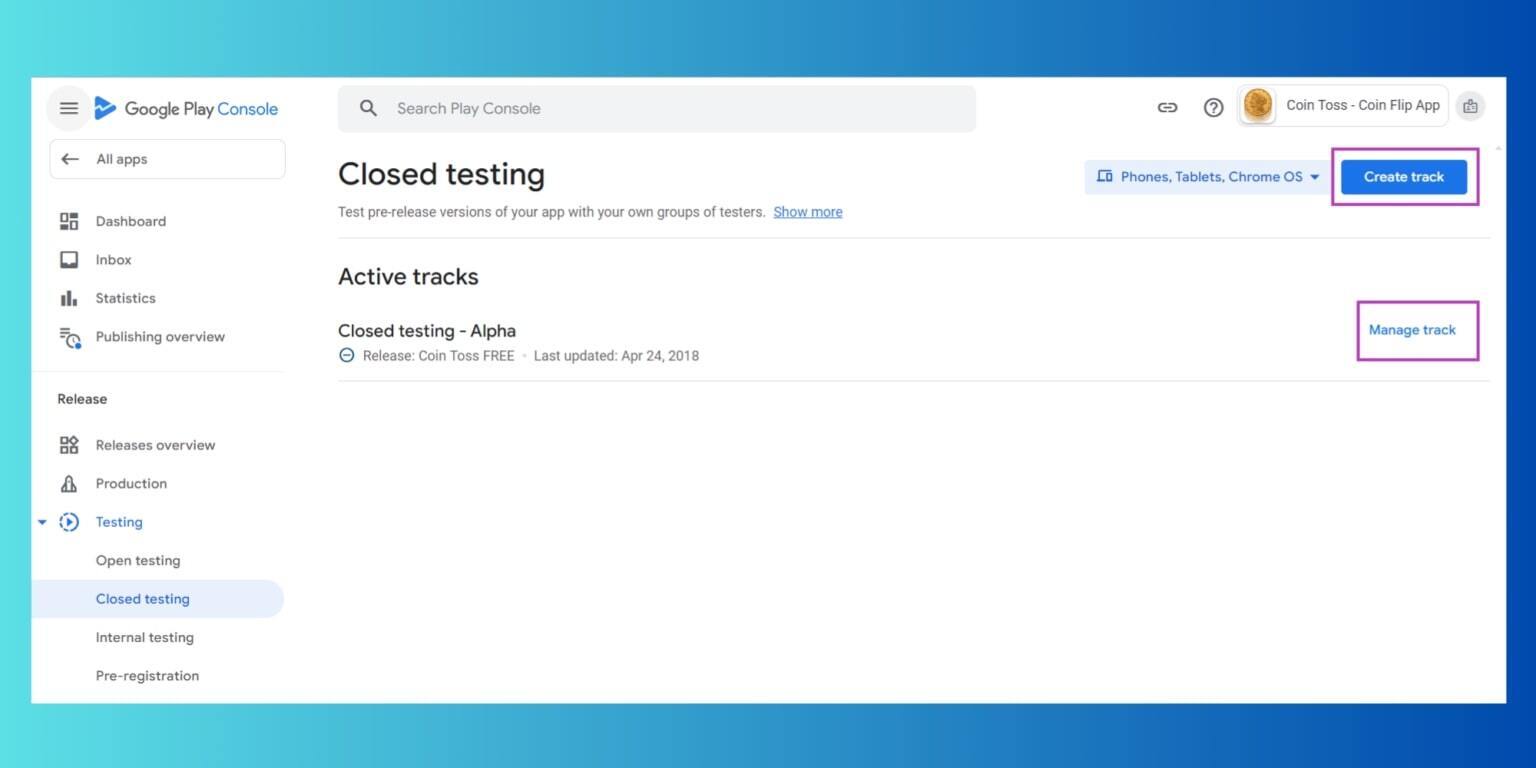Screen dimensions: 1536x768
Task: Click the Production icon in sidebar
Action: tap(69, 484)
